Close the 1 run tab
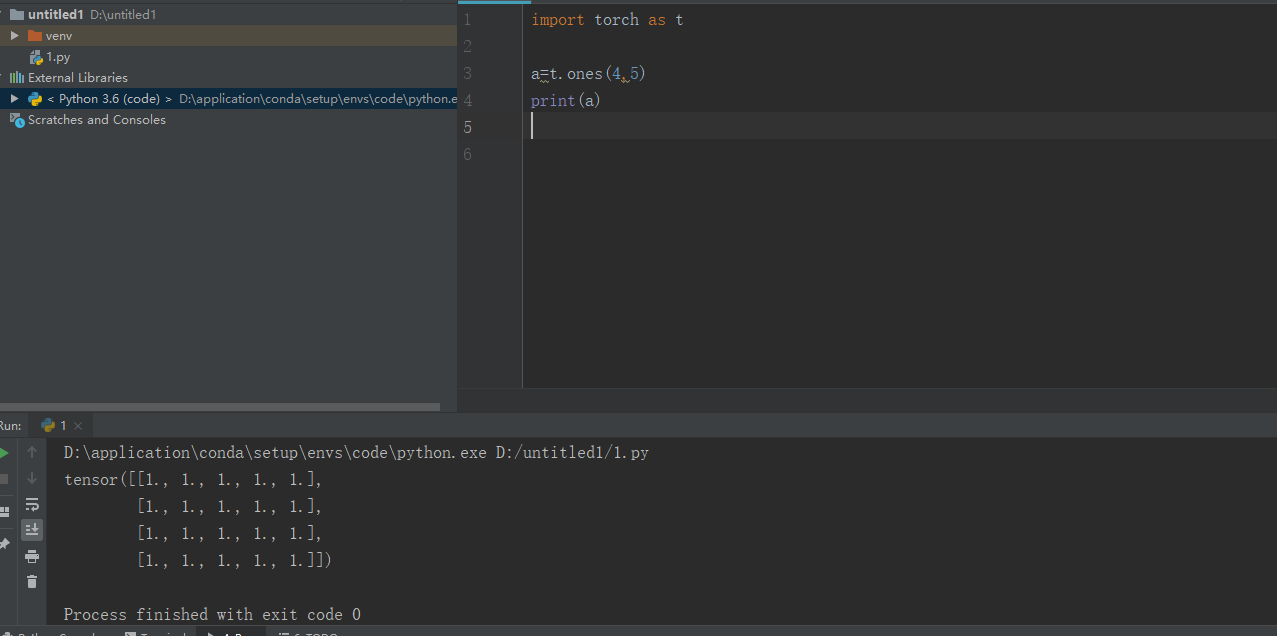The image size is (1277, 636). click(x=77, y=424)
